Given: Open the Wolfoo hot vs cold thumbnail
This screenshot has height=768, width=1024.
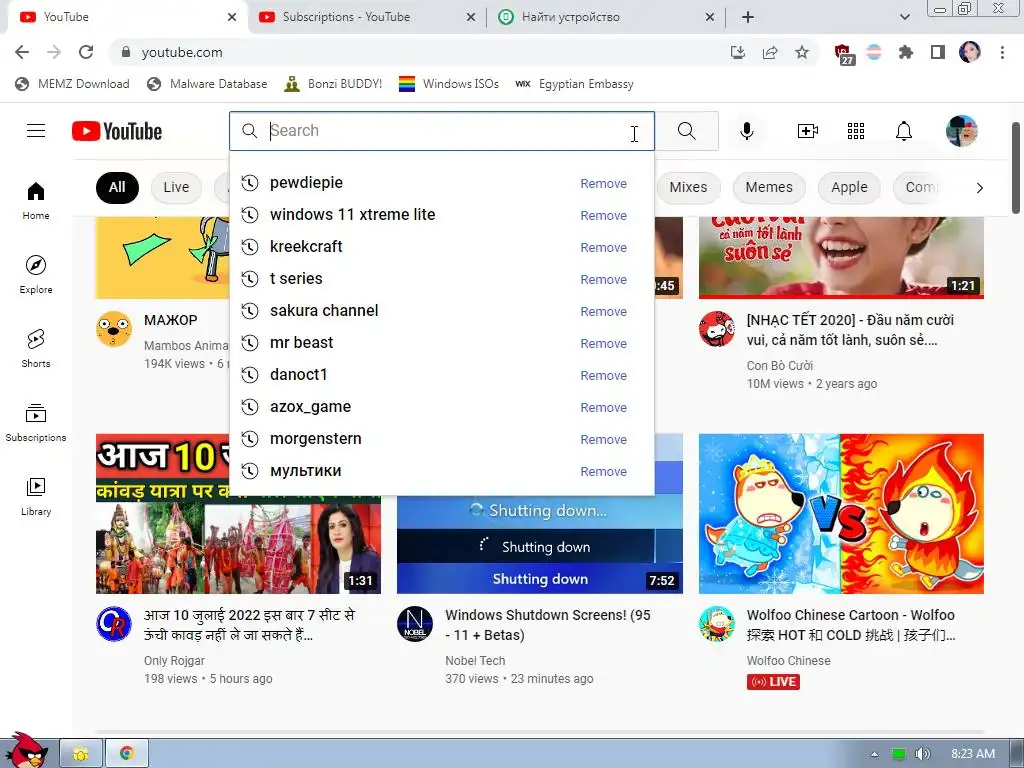Looking at the screenshot, I should [x=841, y=513].
